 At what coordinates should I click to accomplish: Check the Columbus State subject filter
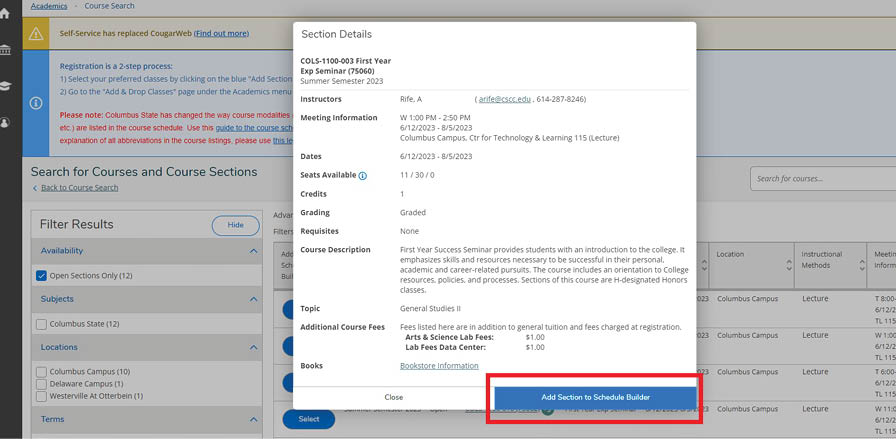pos(41,324)
